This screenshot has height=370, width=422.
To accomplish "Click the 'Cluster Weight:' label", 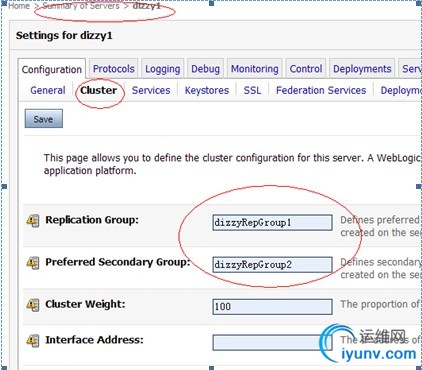I will tap(85, 304).
